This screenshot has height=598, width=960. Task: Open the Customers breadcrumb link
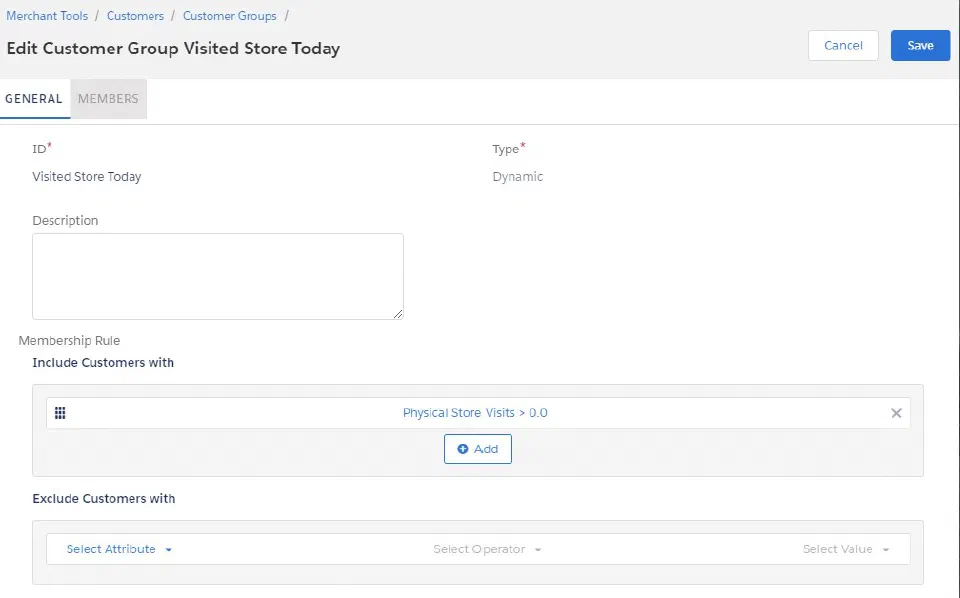coord(135,16)
